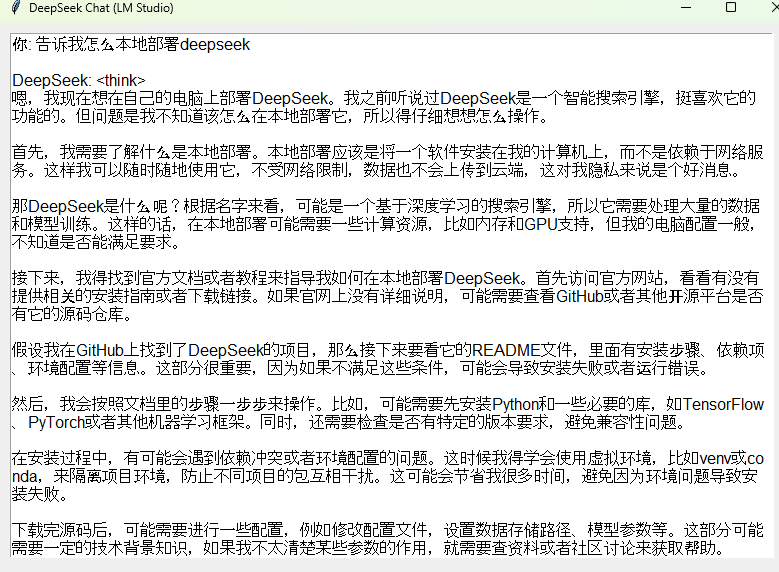This screenshot has width=779, height=572.
Task: Maximize the DeepSeek Chat window
Action: [x=731, y=7]
